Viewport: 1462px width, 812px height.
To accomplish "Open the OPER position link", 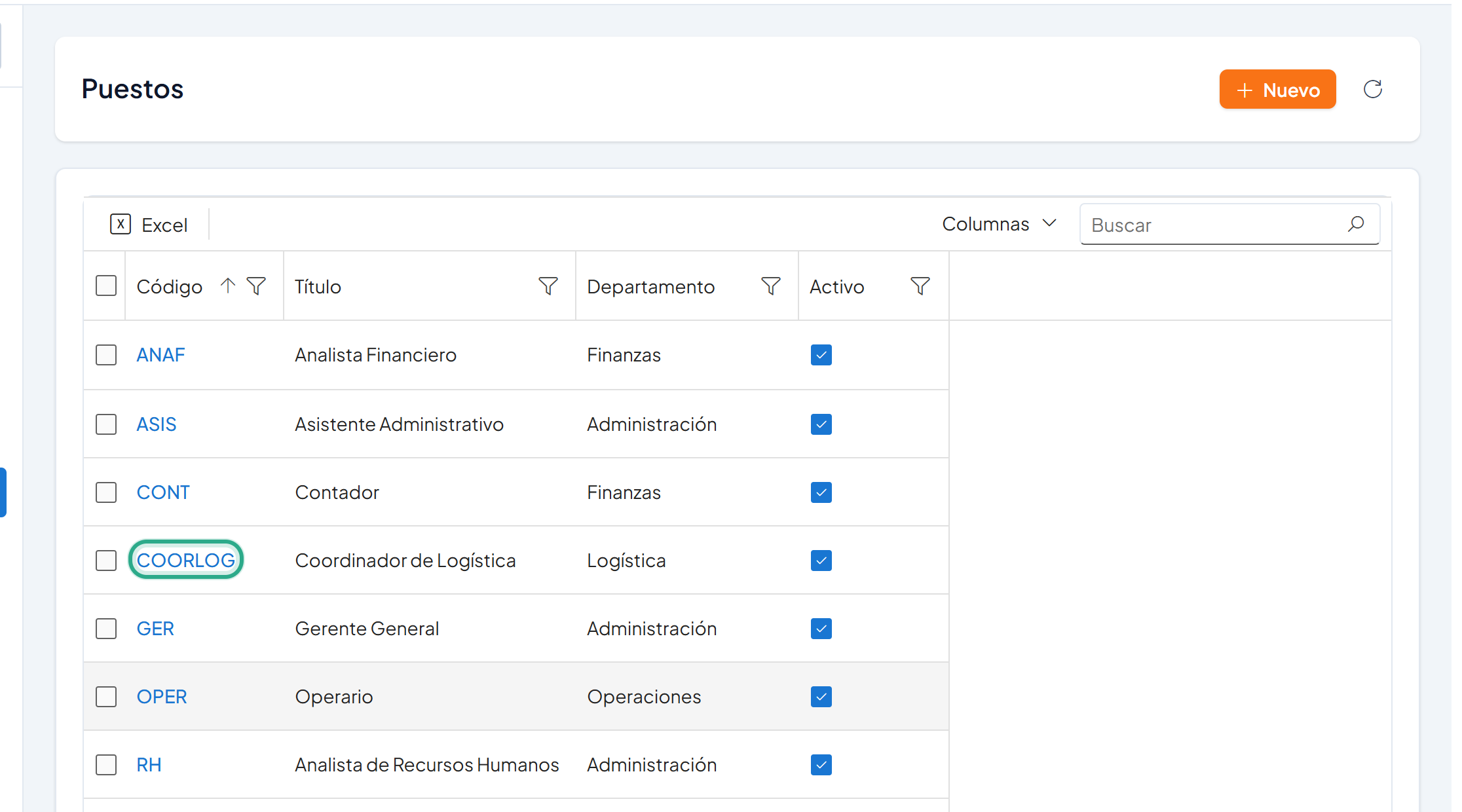I will point(162,697).
